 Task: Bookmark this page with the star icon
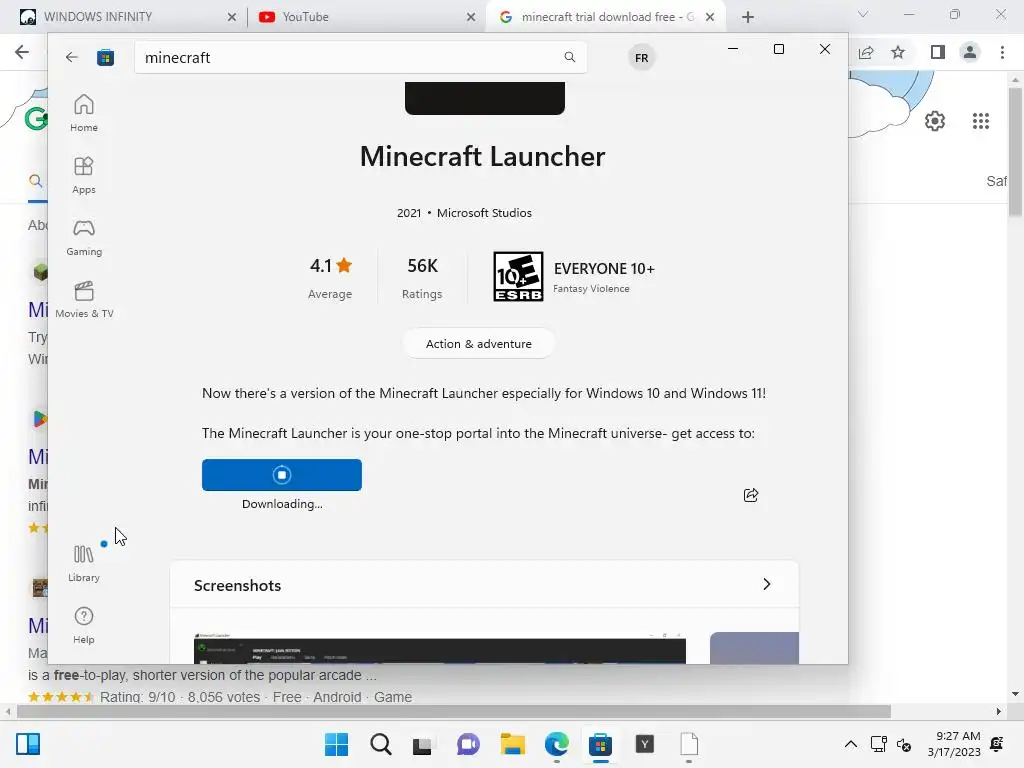(898, 52)
